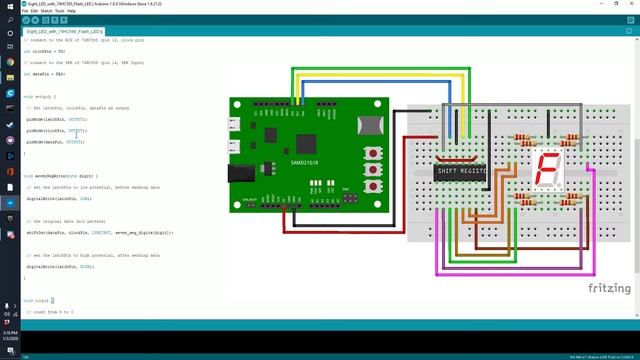Open the white document app in taskbar

pyautogui.click(x=10, y=187)
